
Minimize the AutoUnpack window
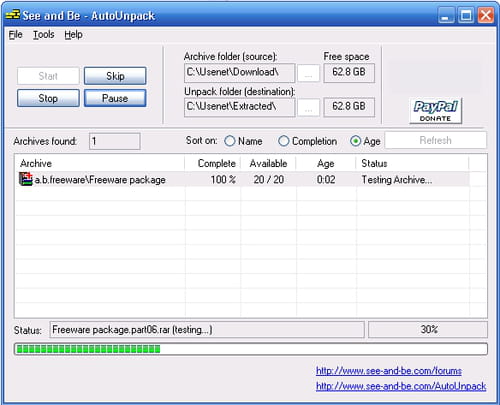(x=446, y=15)
